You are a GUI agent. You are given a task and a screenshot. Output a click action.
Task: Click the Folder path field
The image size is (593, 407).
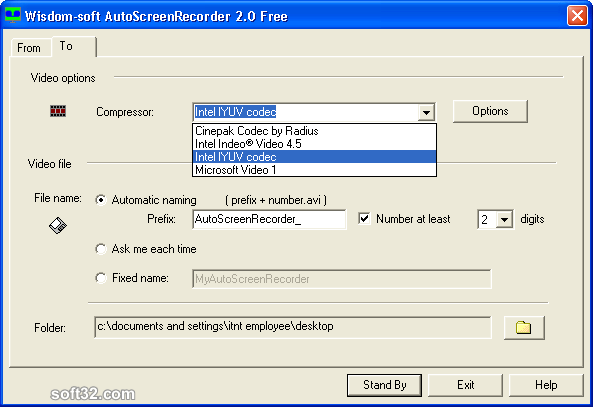293,327
